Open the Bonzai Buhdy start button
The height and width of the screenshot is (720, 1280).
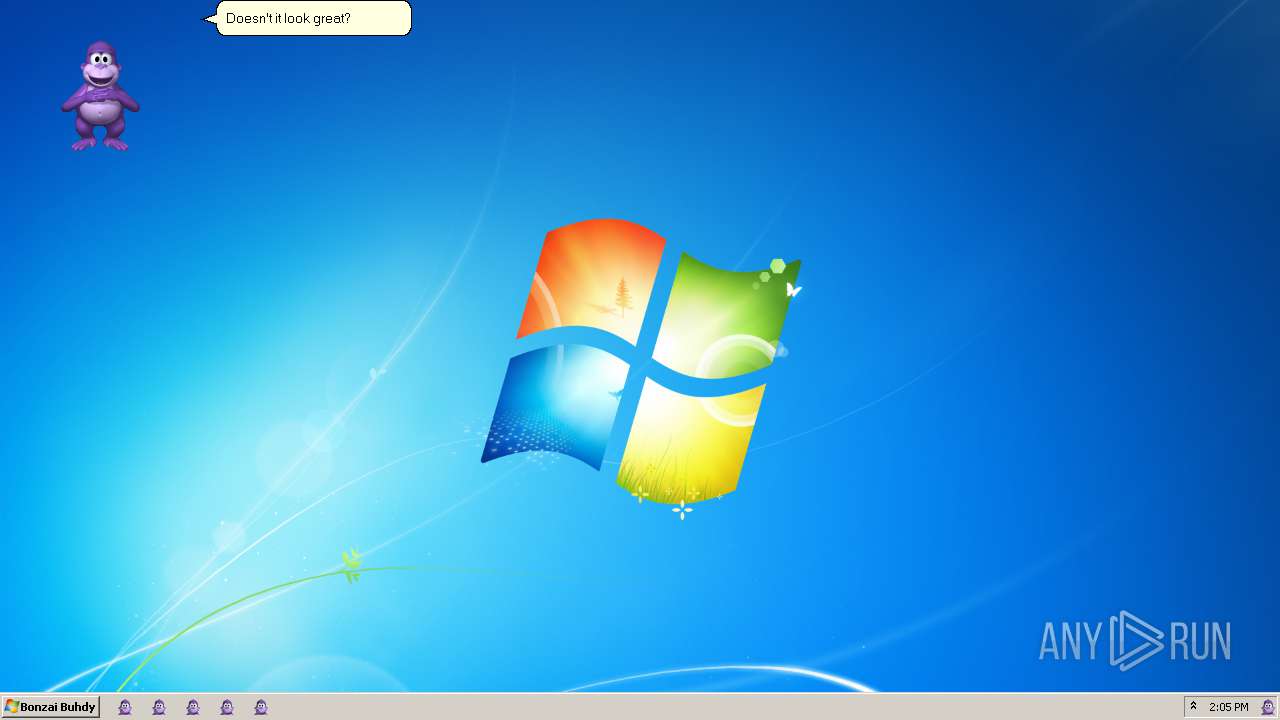pos(50,707)
